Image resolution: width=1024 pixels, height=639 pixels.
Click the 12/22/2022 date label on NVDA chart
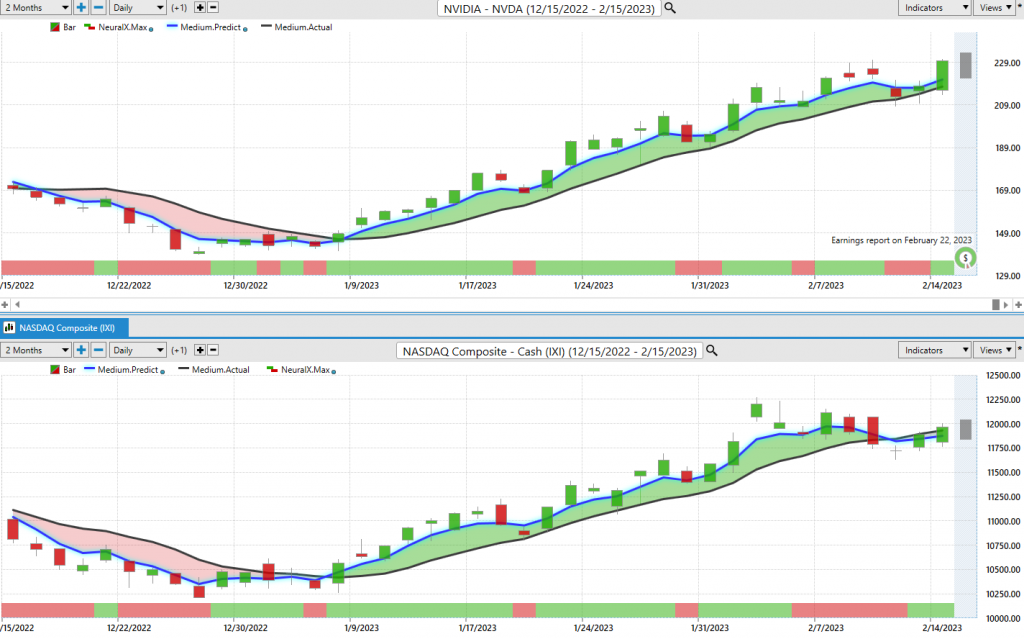[129, 286]
